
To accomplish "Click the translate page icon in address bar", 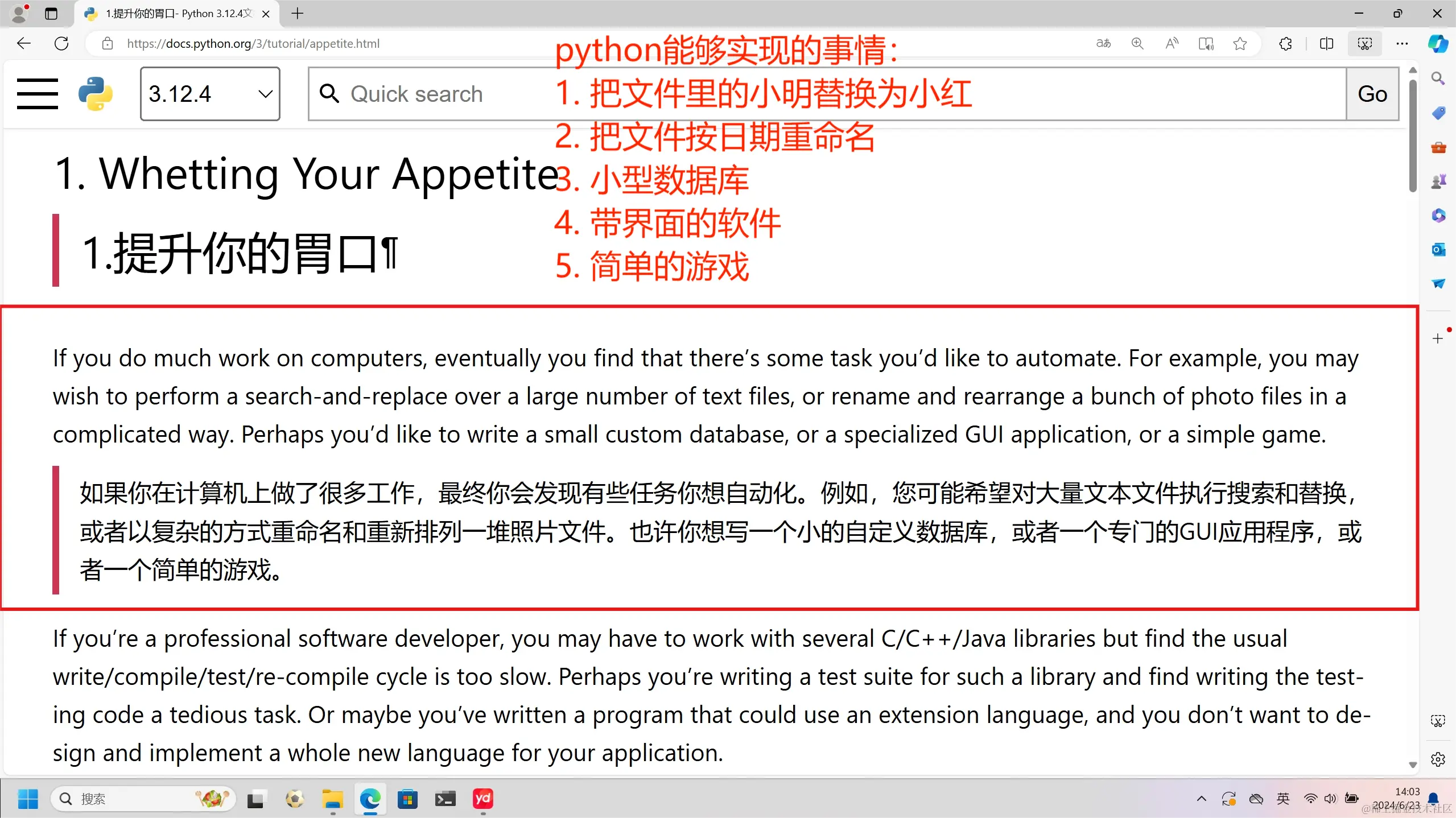I will point(1103,43).
